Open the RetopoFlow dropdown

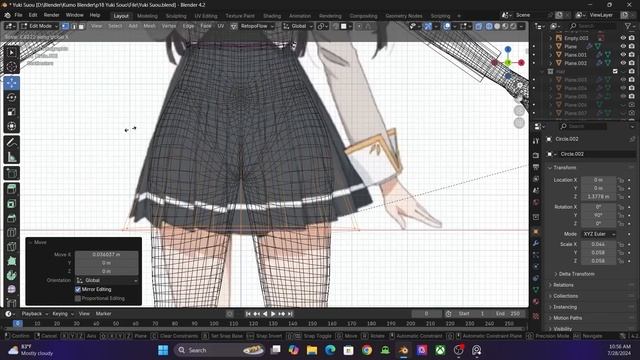pos(257,26)
